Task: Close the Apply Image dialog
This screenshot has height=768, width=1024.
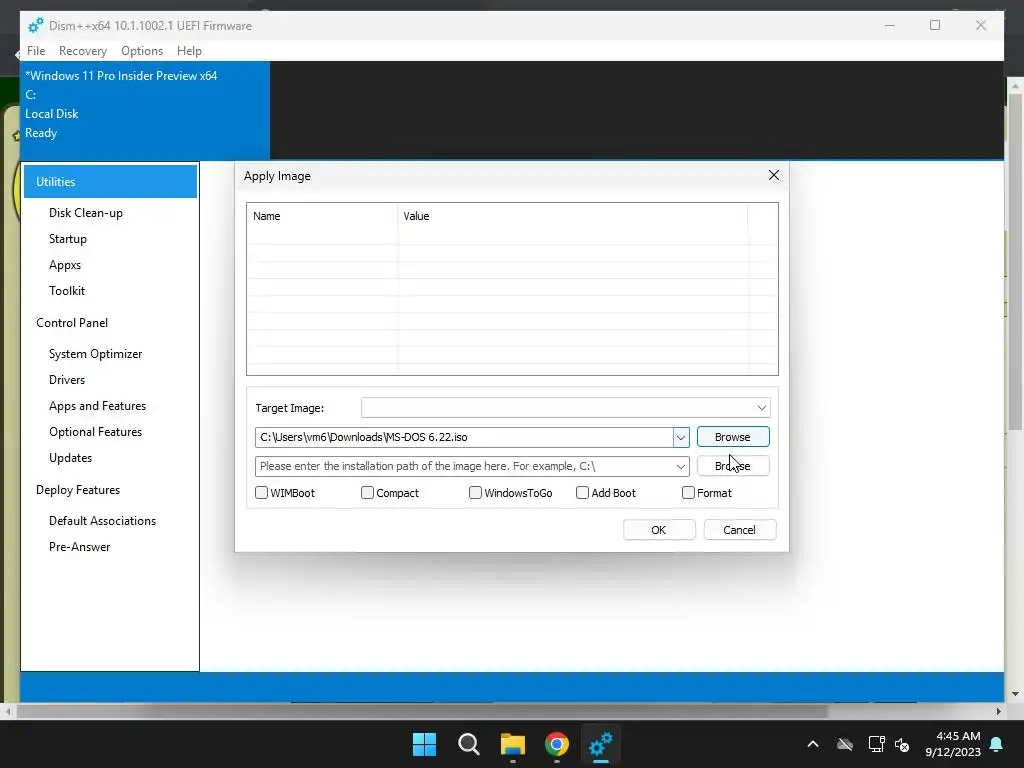Action: click(774, 175)
